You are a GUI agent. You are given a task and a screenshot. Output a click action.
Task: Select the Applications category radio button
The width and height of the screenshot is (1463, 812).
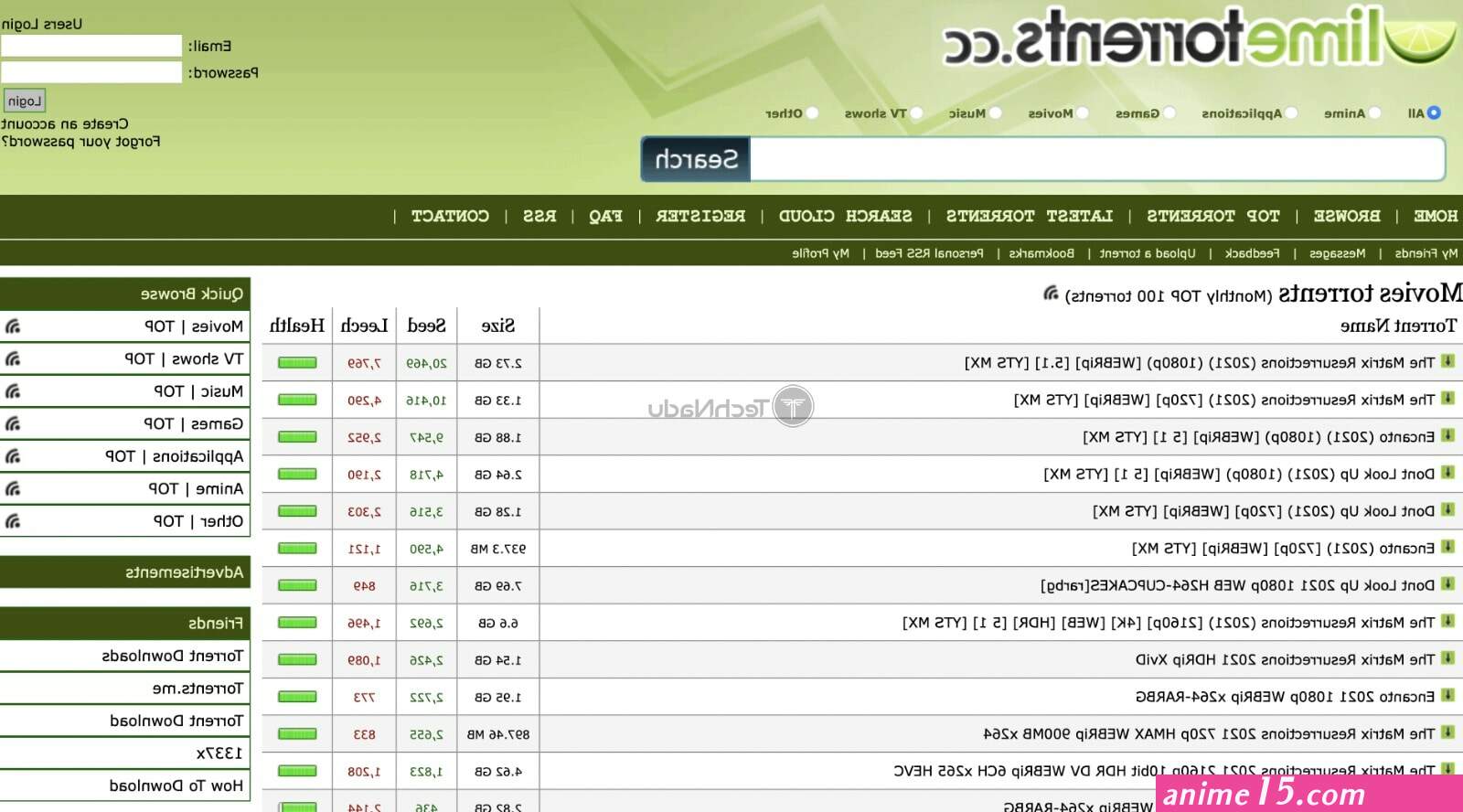pyautogui.click(x=1291, y=112)
